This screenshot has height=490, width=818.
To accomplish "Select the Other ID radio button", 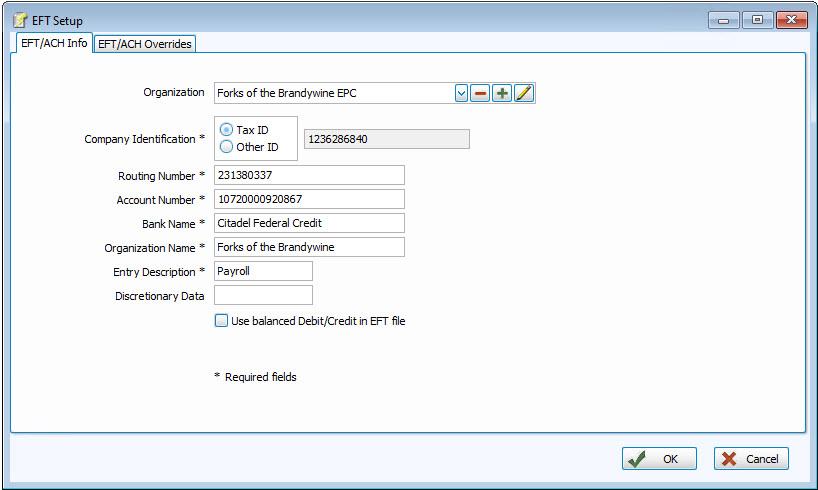I will click(x=226, y=147).
